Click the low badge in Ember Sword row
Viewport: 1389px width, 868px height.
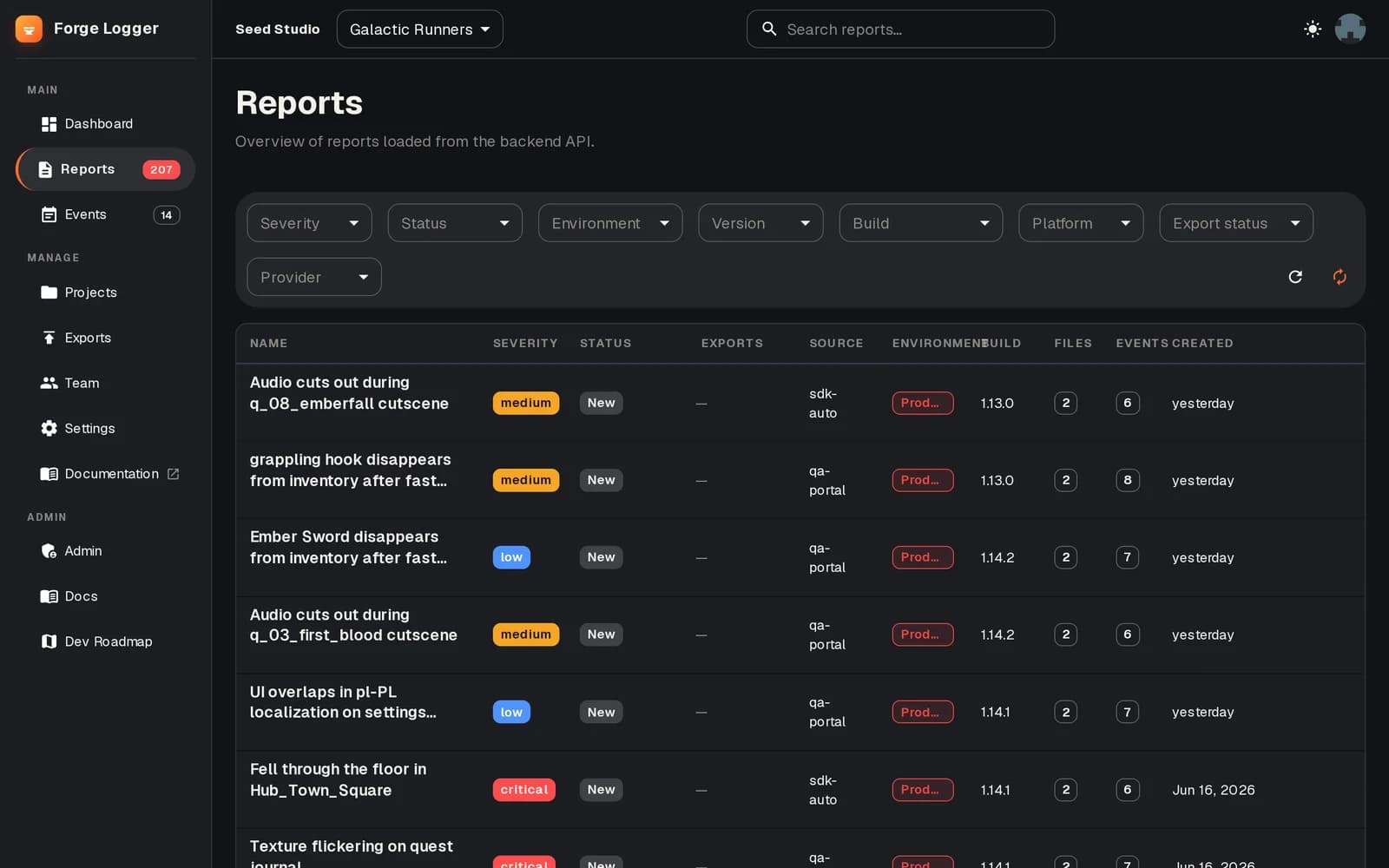coord(511,557)
